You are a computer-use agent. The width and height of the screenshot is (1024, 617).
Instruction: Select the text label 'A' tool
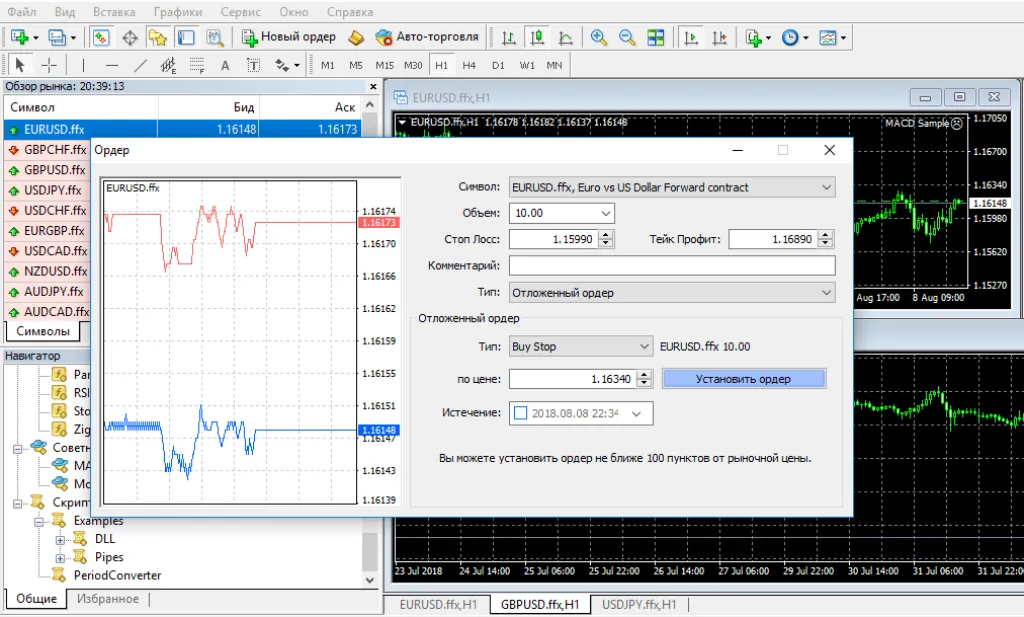(225, 65)
